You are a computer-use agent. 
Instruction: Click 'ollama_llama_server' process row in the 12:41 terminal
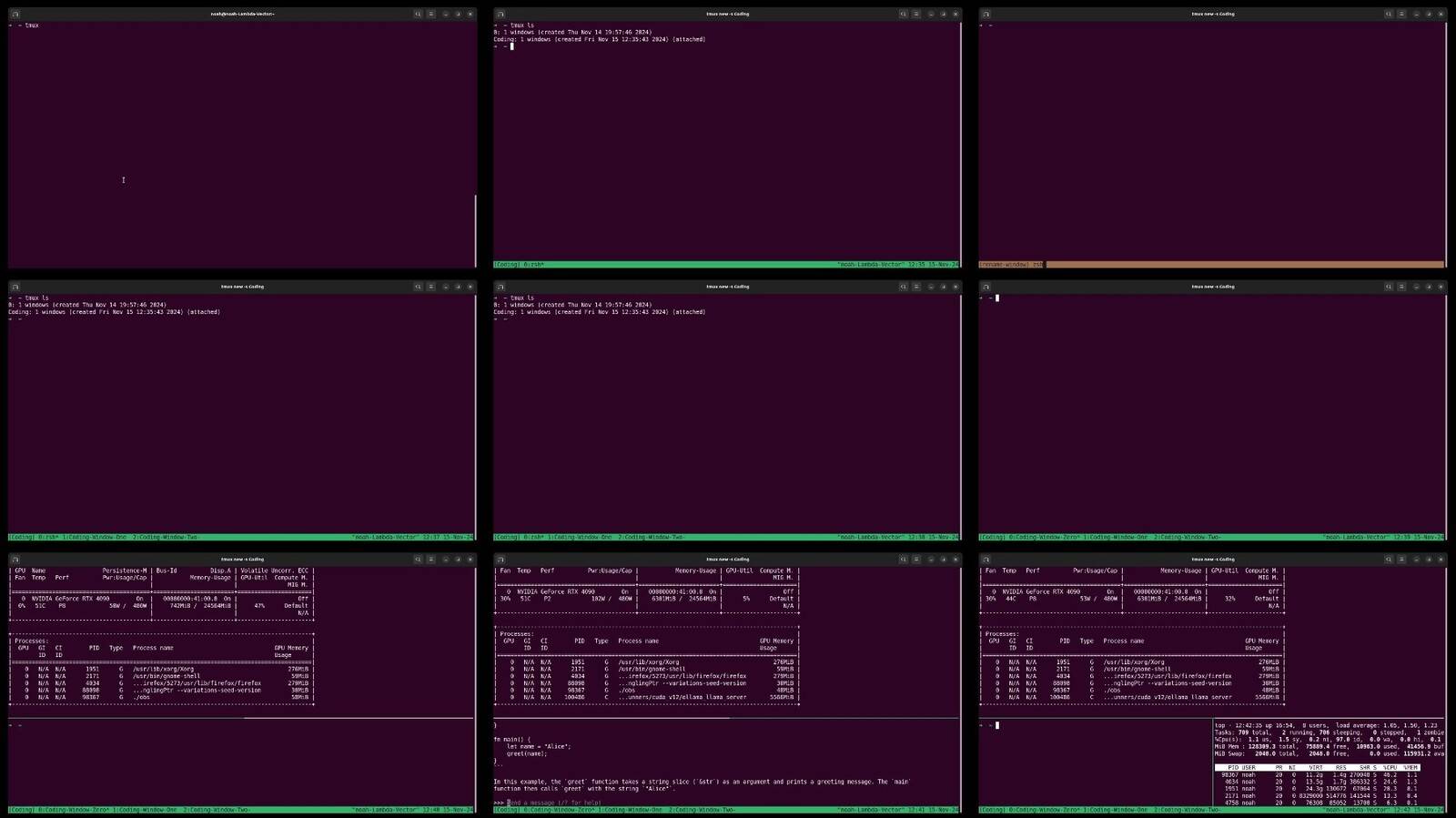coord(645,697)
